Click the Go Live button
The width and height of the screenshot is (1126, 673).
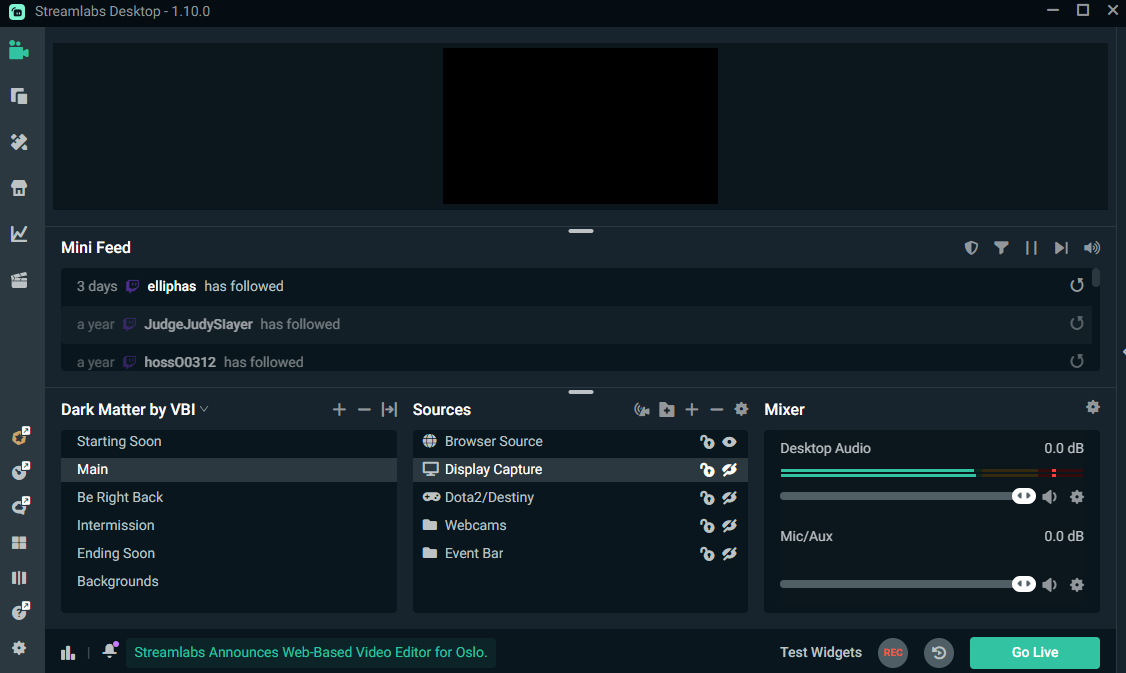click(1035, 652)
